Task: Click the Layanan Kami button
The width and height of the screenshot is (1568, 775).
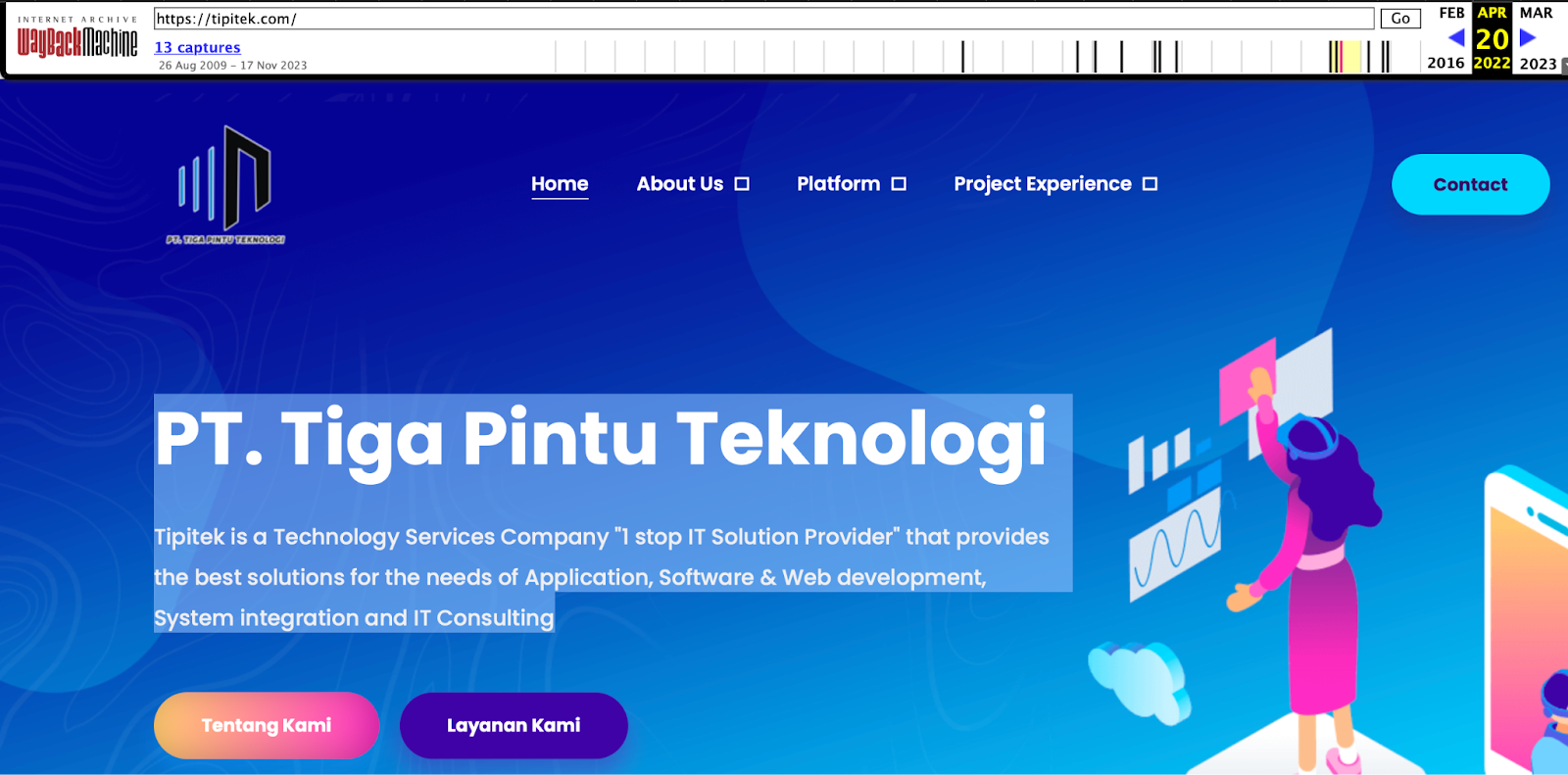Action: pyautogui.click(x=514, y=725)
